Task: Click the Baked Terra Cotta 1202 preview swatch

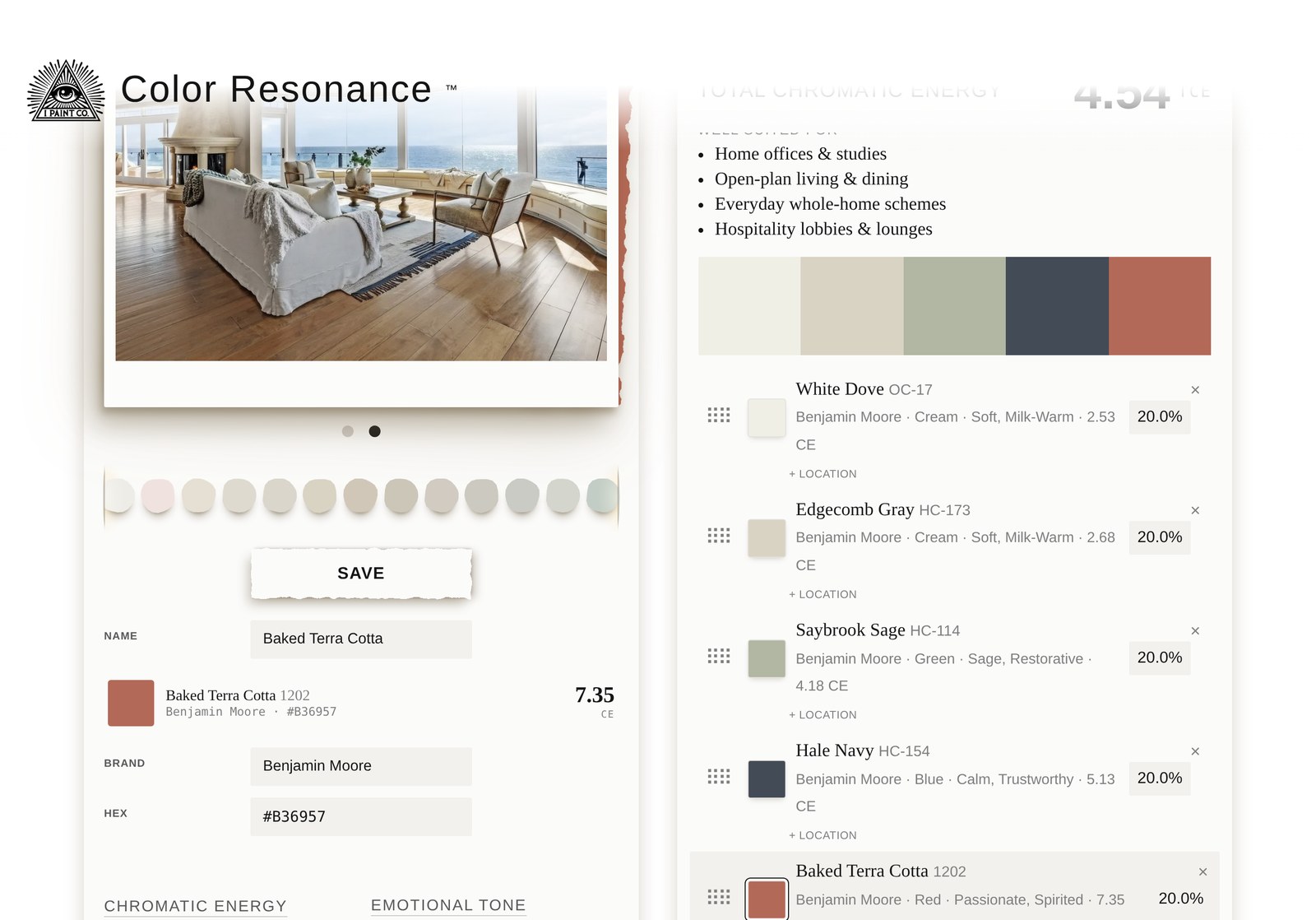Action: 131,703
